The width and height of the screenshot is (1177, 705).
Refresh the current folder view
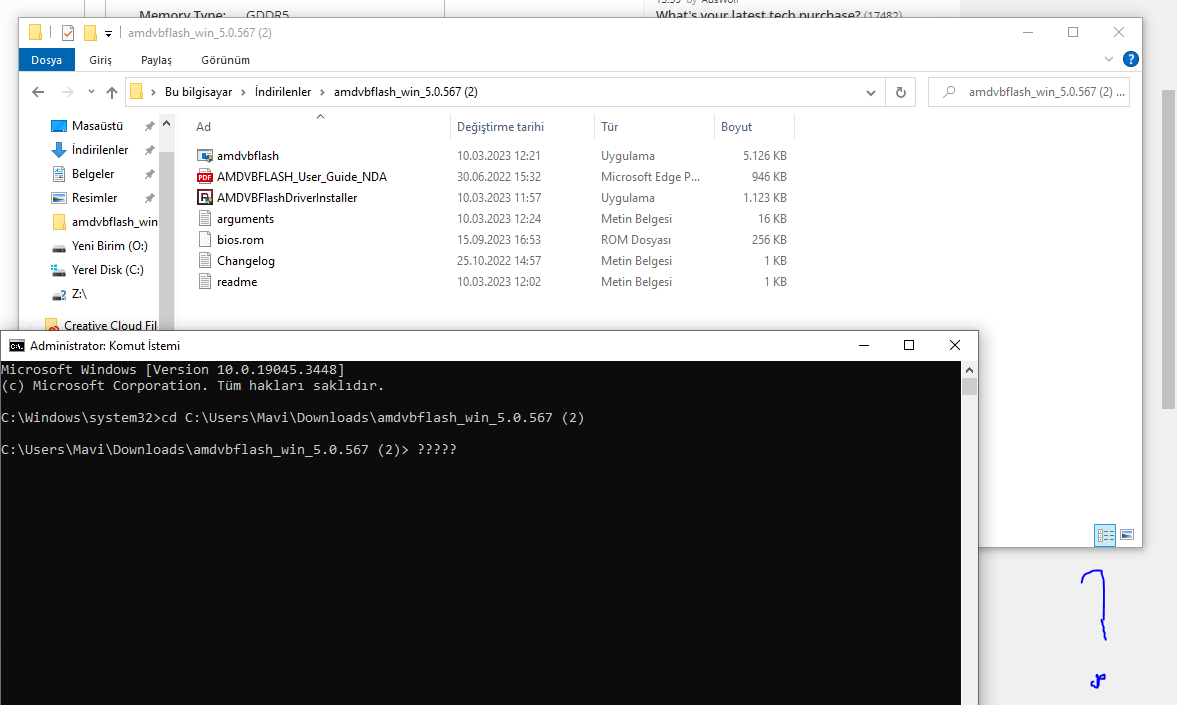[901, 92]
